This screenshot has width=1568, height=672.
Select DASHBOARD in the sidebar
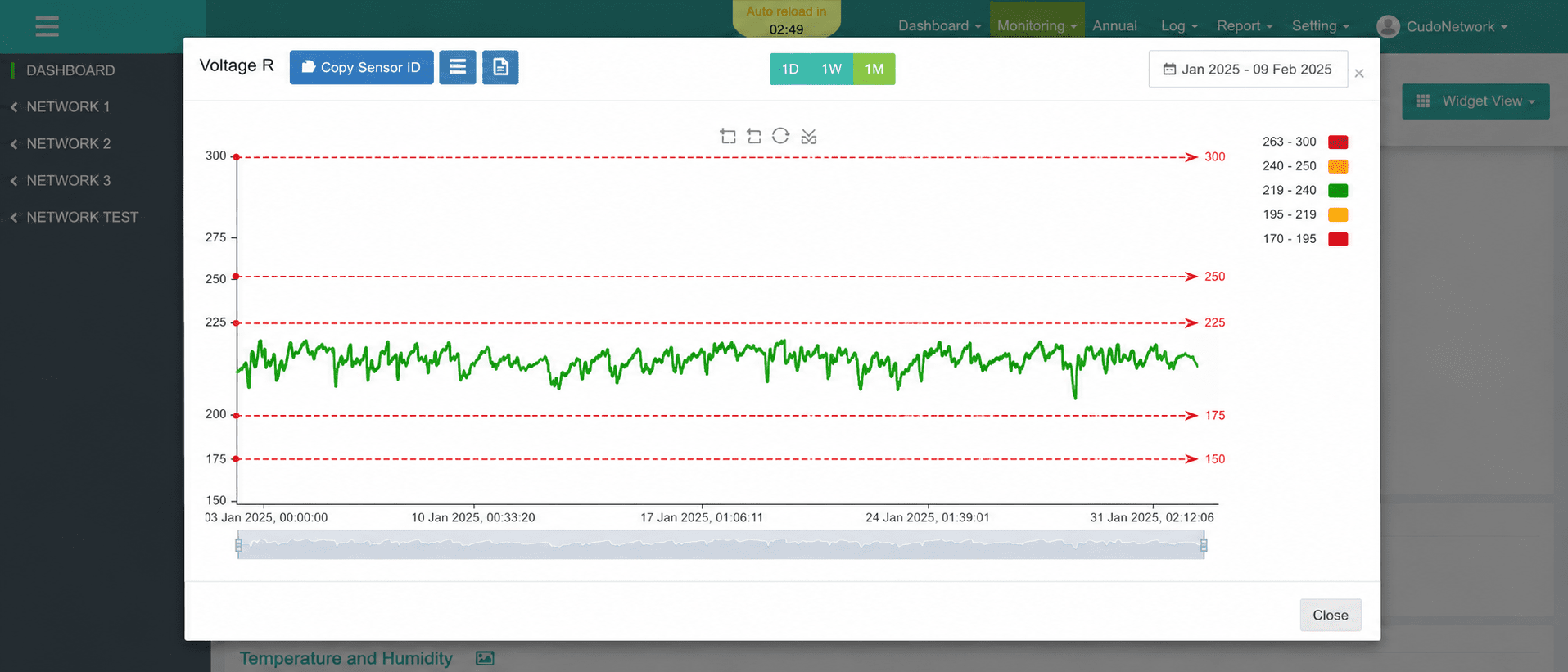(x=70, y=70)
